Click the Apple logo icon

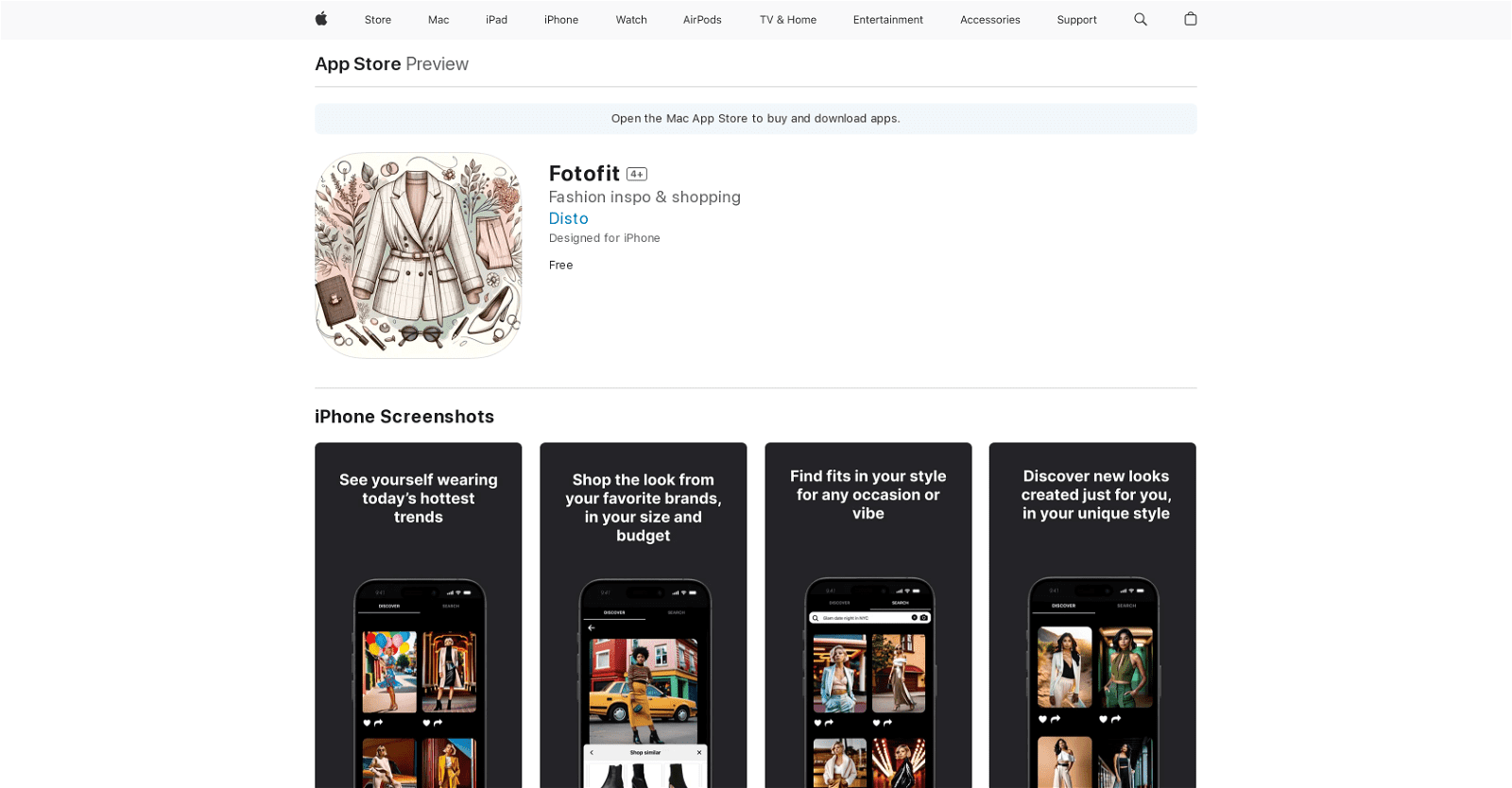click(x=321, y=19)
